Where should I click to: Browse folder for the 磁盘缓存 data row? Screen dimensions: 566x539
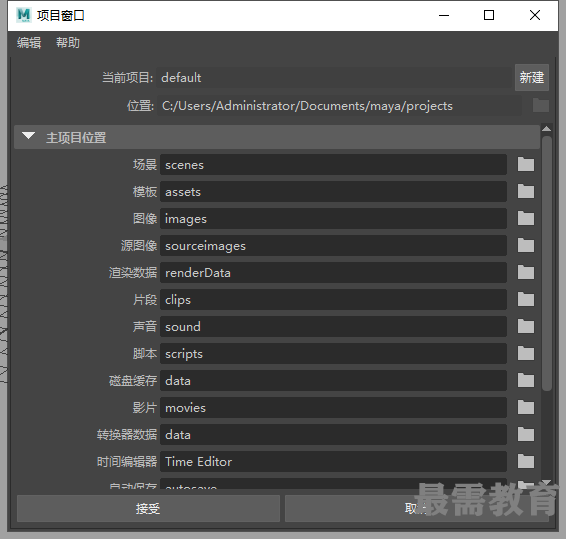[x=526, y=381]
